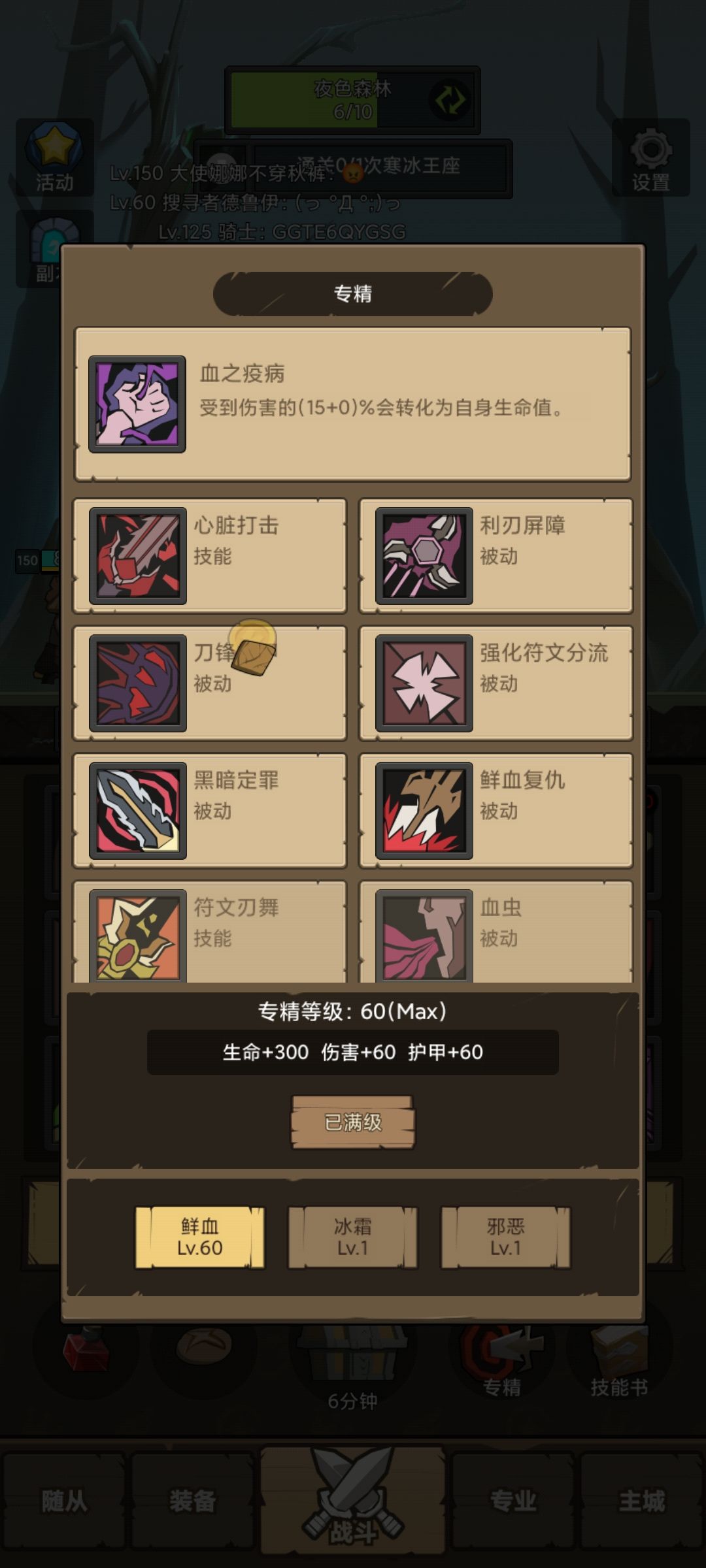Tap the 夜色森林 refresh arrows icon
This screenshot has height=1568, width=706.
(450, 100)
